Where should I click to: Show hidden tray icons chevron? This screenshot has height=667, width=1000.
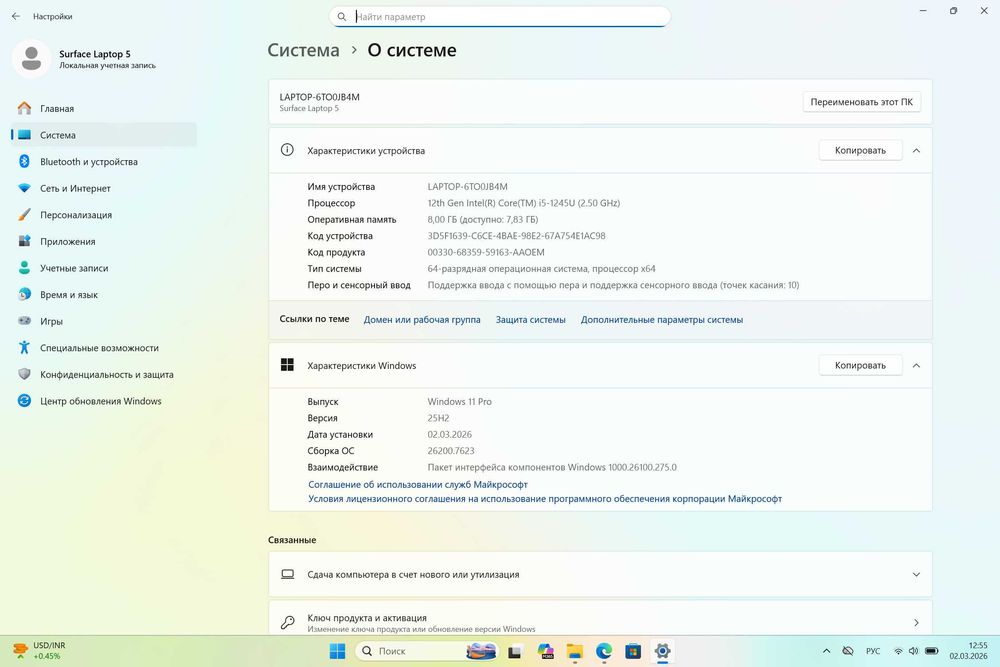coord(827,651)
